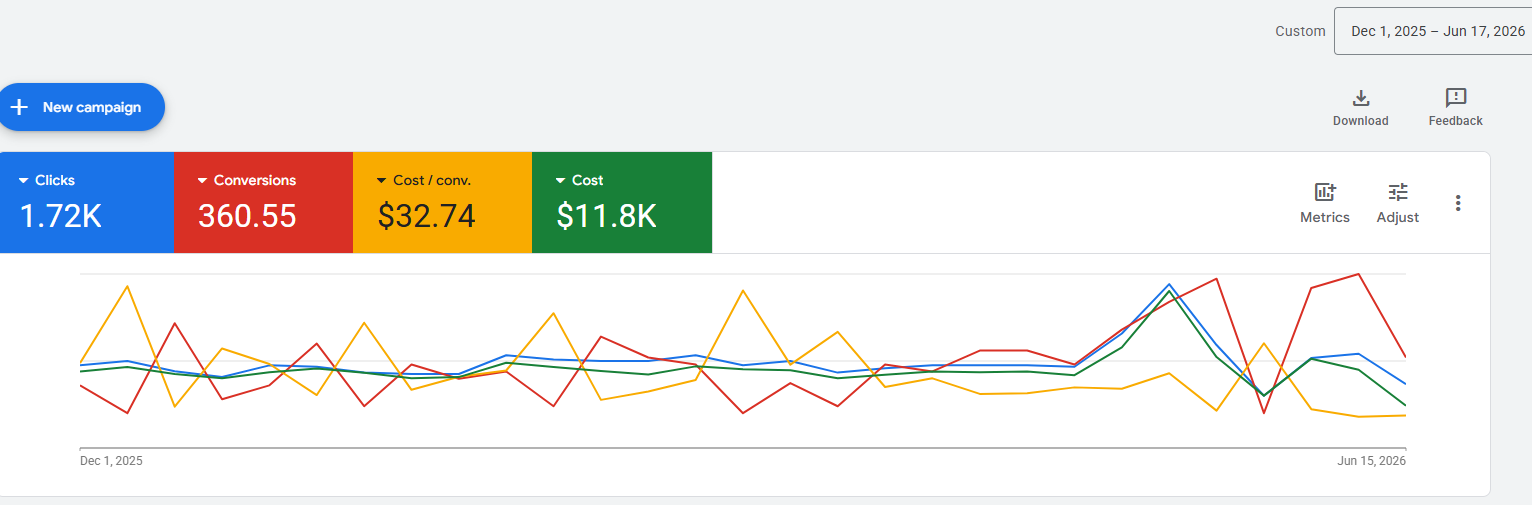
Task: Open the Adjust sliders icon
Action: tap(1397, 192)
